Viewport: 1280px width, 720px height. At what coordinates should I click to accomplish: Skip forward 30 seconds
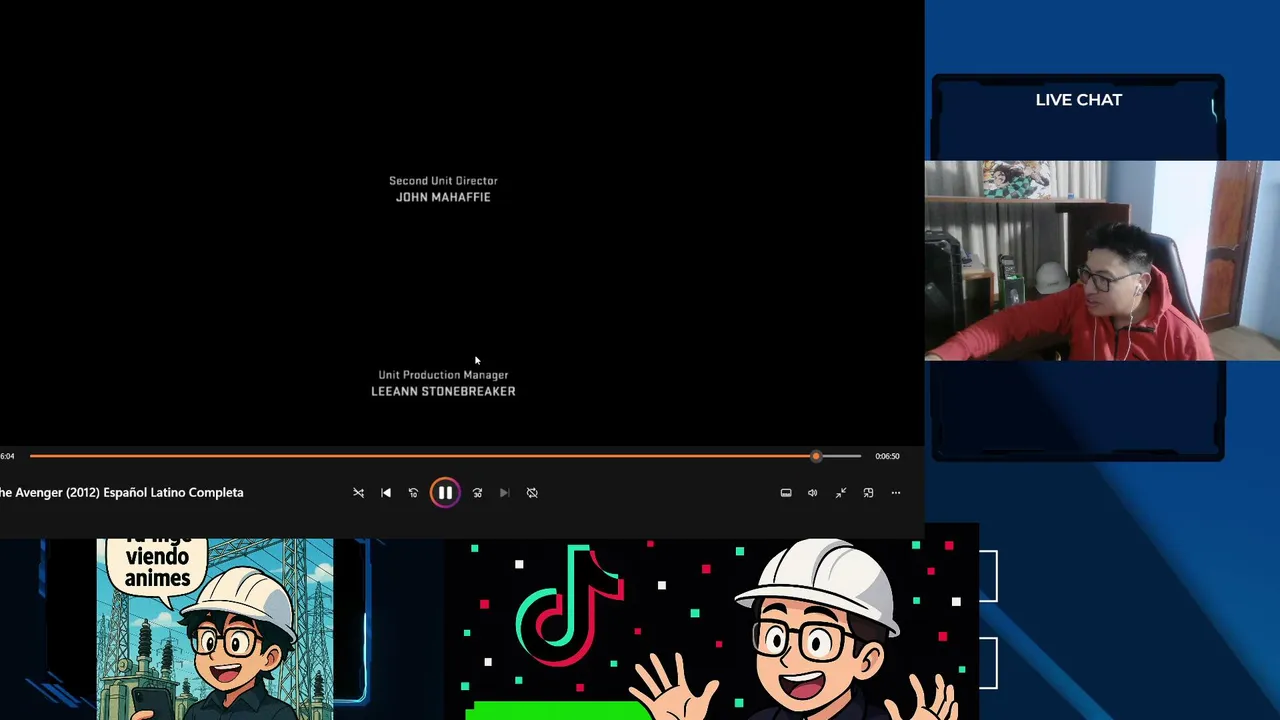coord(477,492)
